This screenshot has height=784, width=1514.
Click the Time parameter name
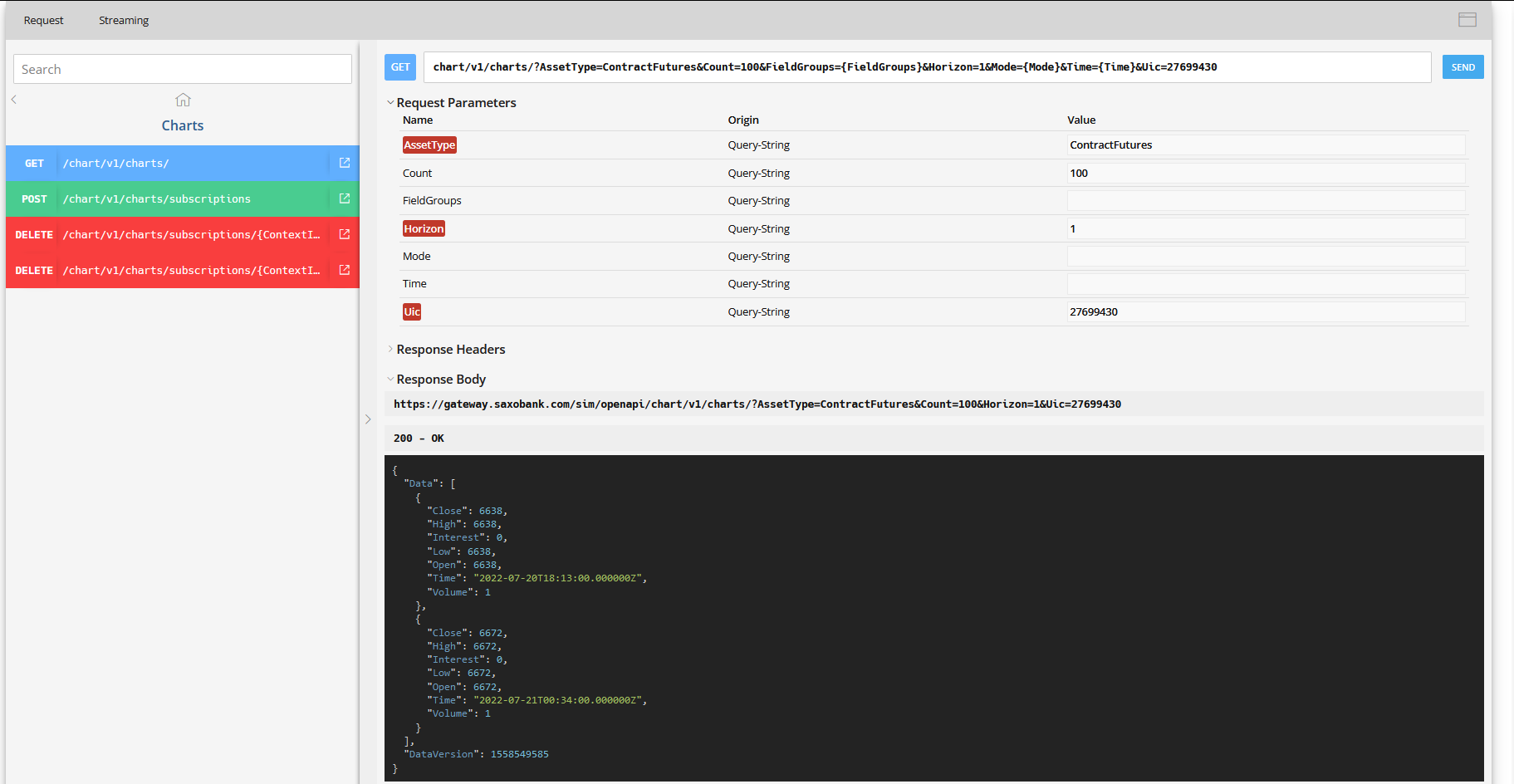coord(414,284)
